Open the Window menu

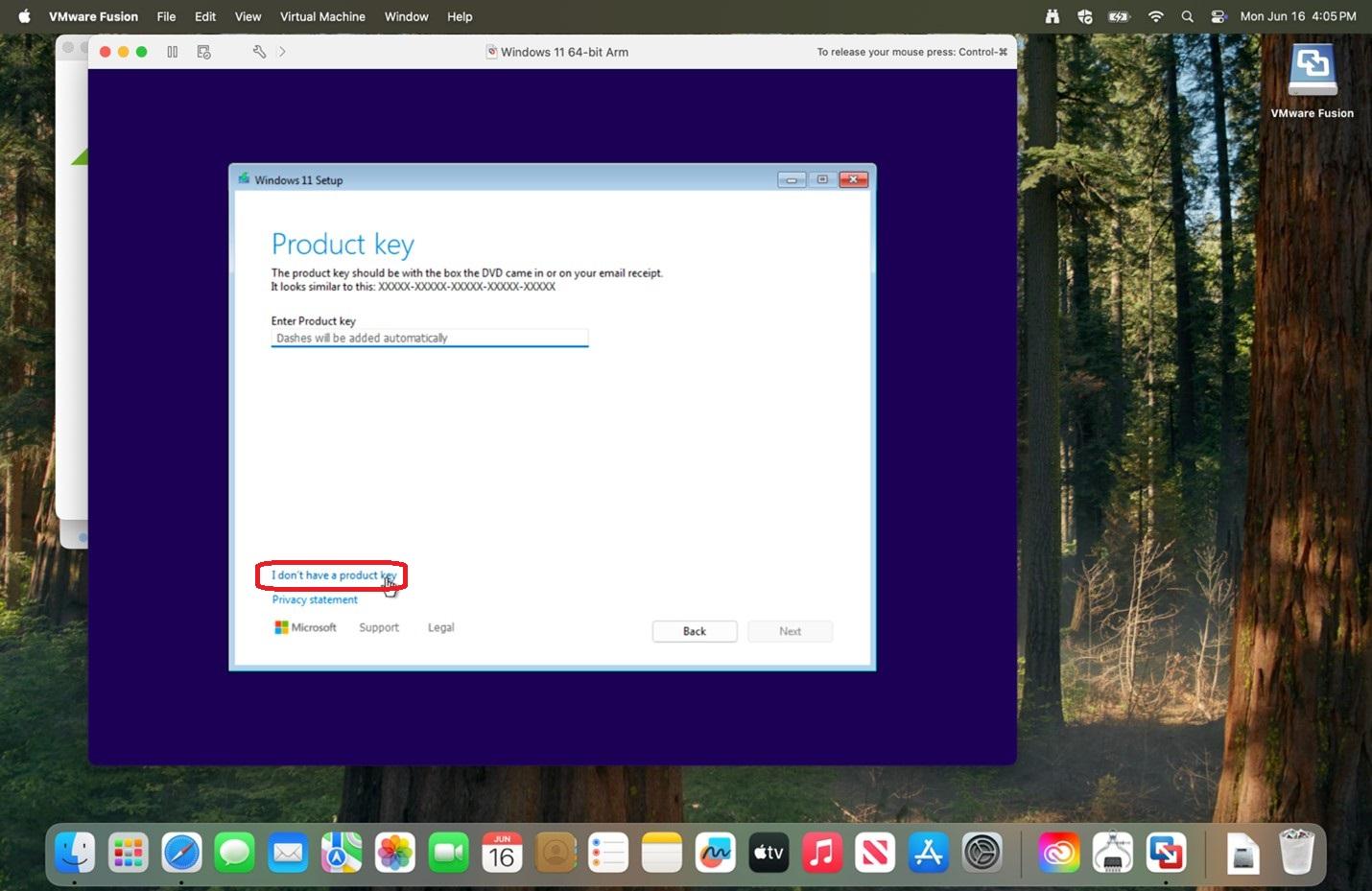(406, 16)
